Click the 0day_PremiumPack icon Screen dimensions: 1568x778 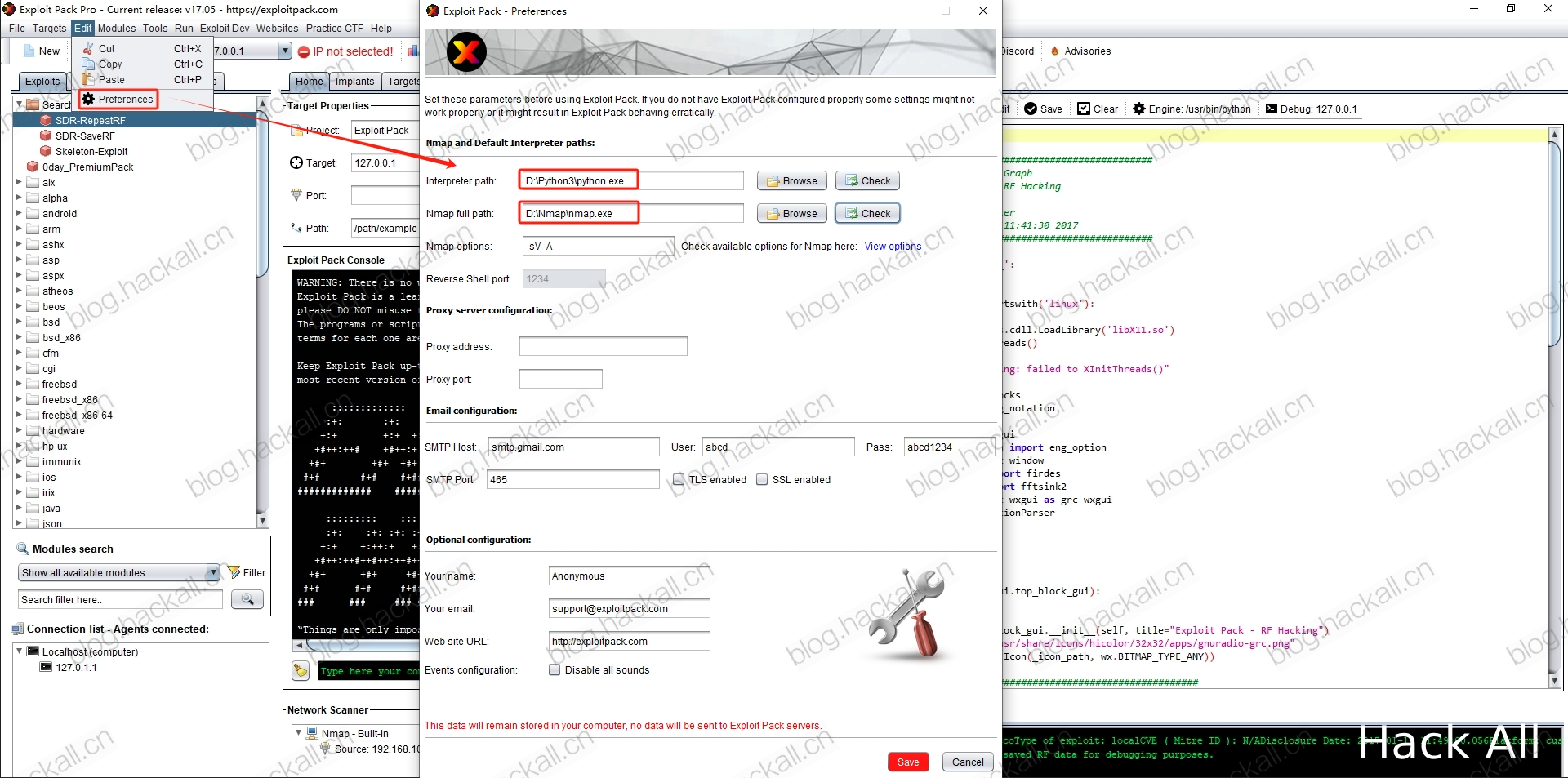pyautogui.click(x=33, y=167)
